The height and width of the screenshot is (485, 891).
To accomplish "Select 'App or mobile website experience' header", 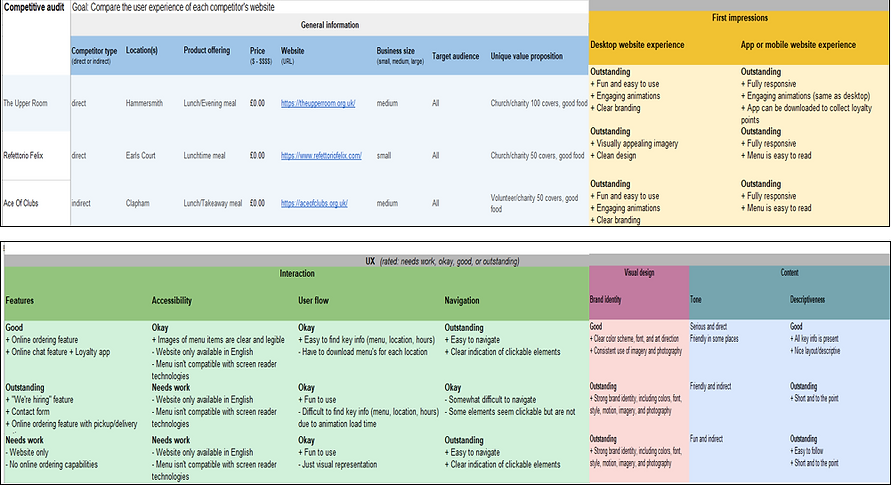I will [798, 45].
